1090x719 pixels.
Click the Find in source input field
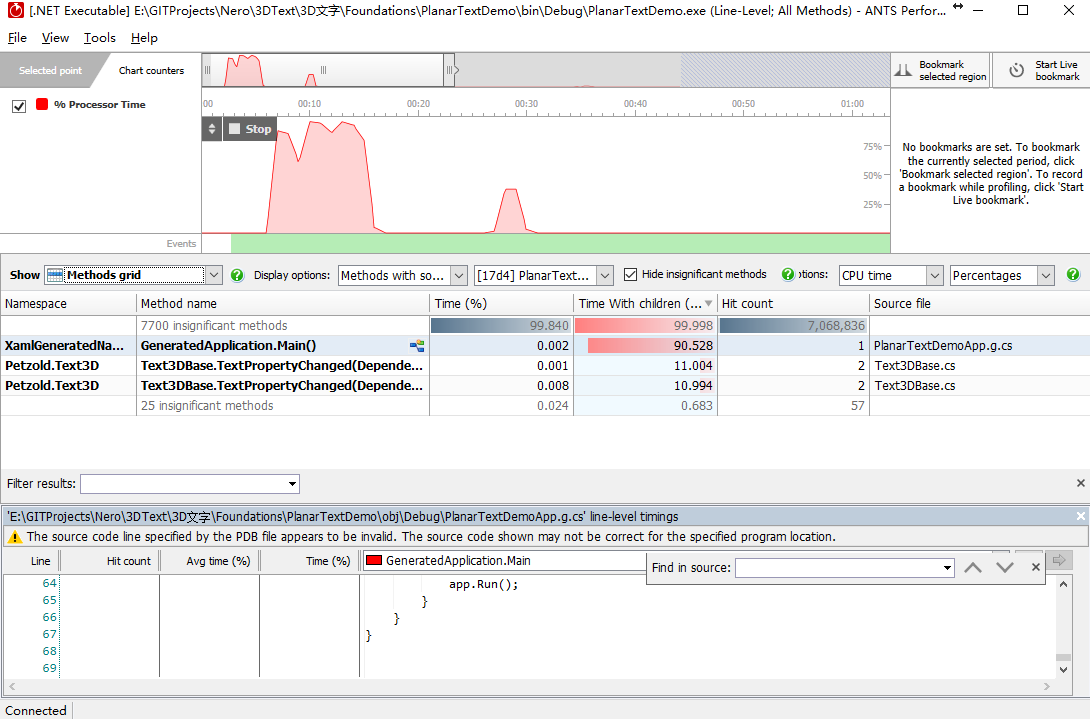coord(838,568)
